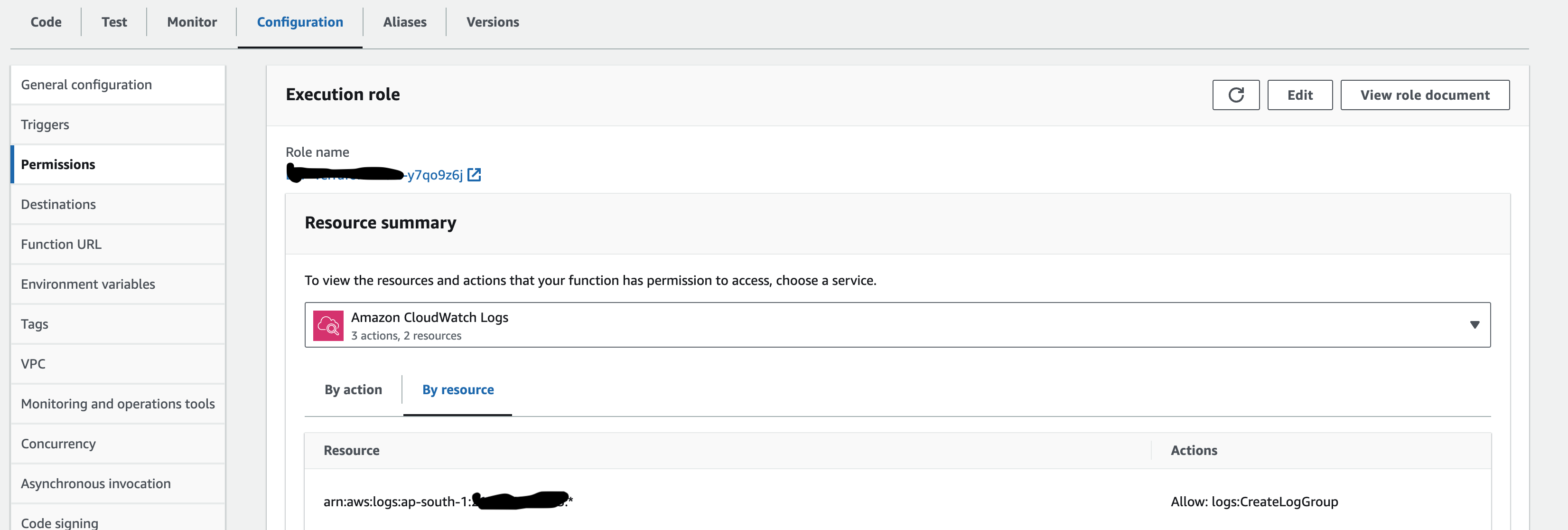
Task: Click the View role document button
Action: [x=1425, y=95]
